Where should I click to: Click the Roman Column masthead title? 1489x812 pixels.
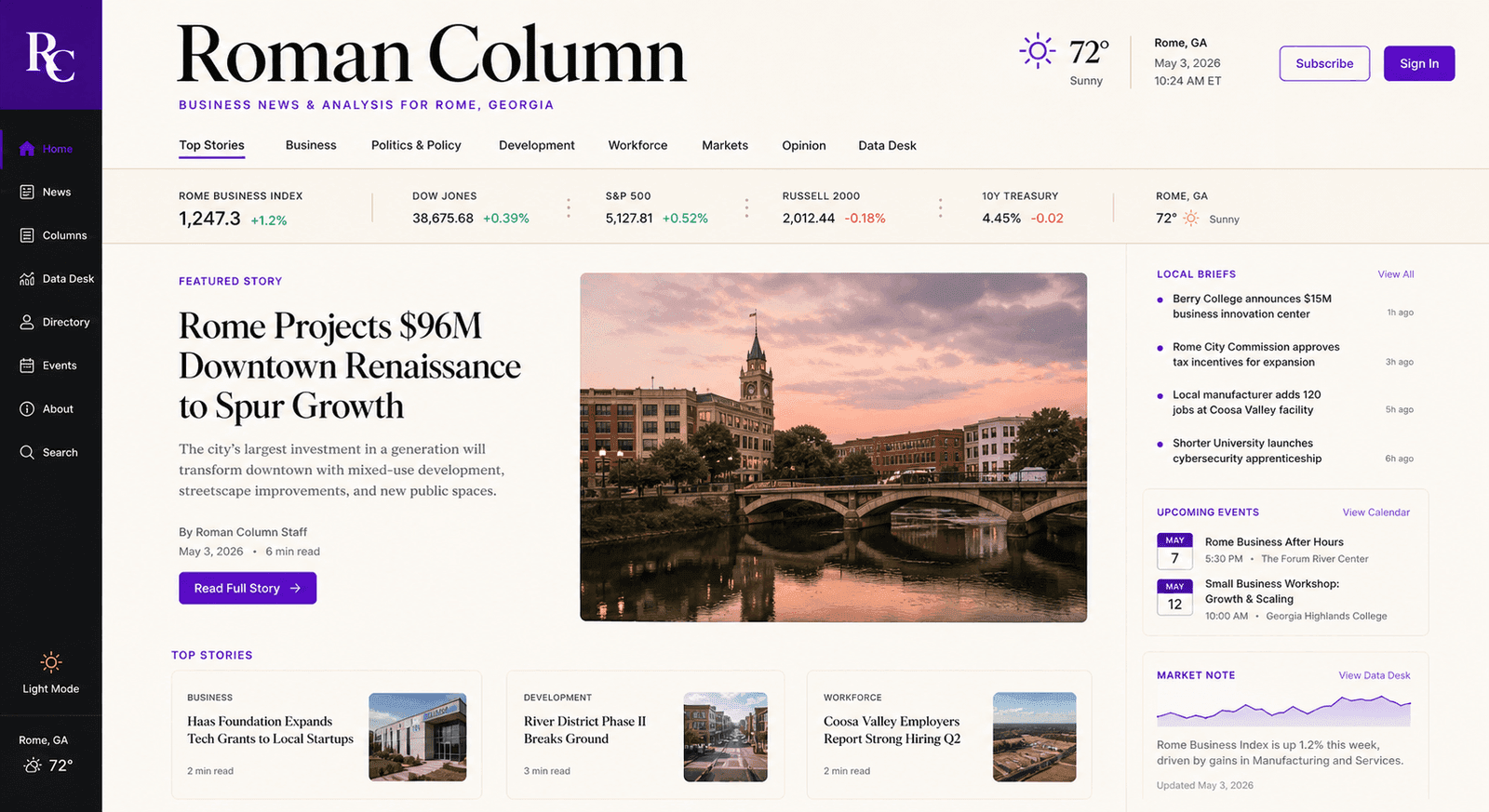coord(431,54)
